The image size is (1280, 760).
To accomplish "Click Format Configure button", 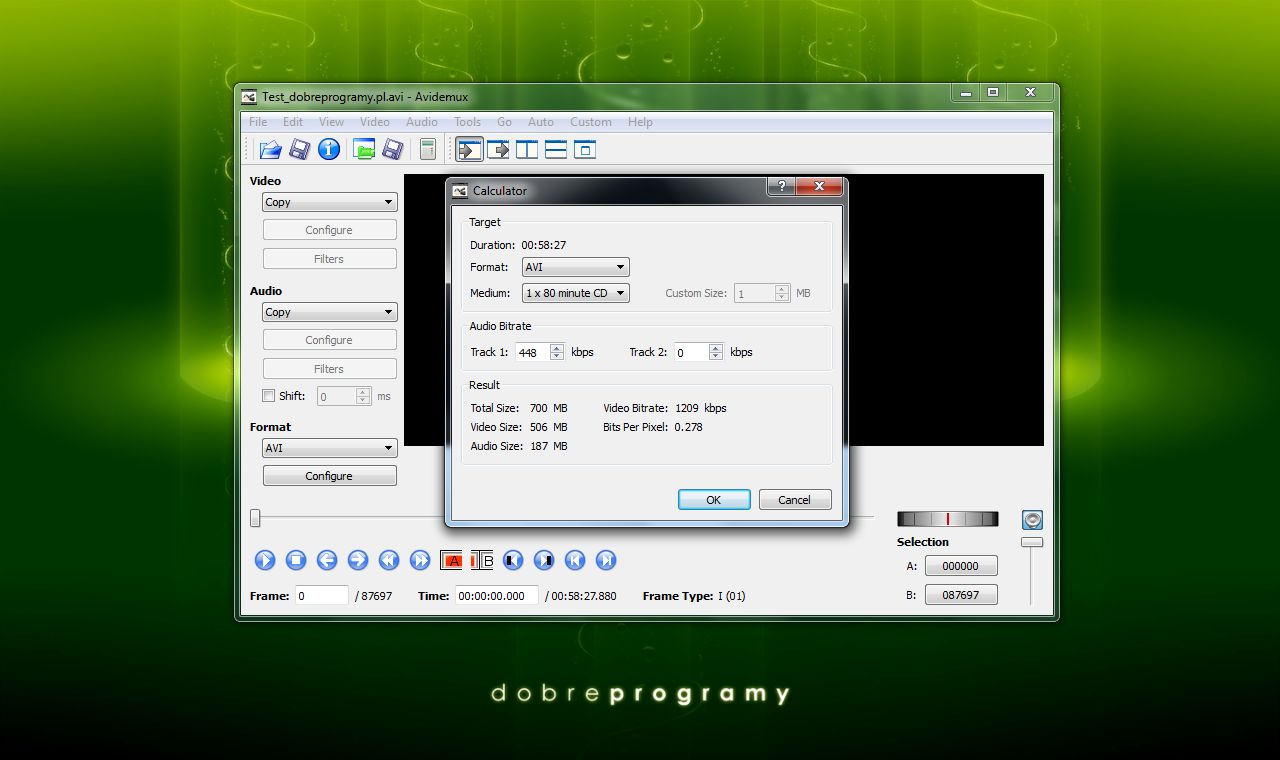I will click(x=329, y=476).
